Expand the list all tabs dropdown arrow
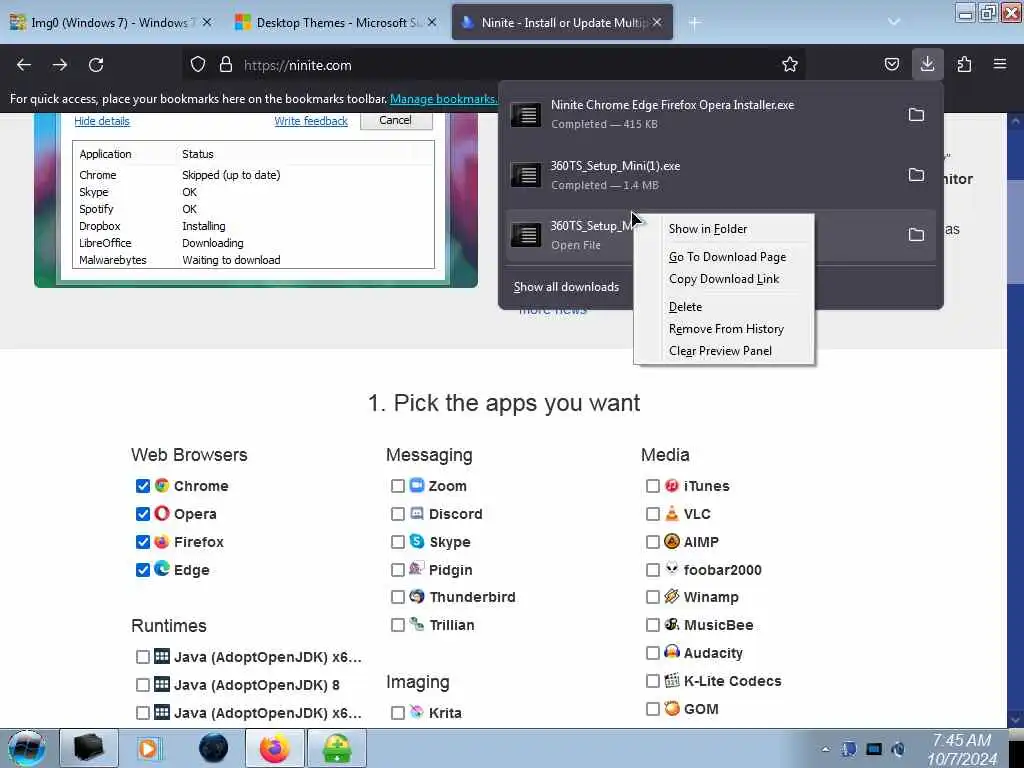The width and height of the screenshot is (1024, 768). click(894, 22)
